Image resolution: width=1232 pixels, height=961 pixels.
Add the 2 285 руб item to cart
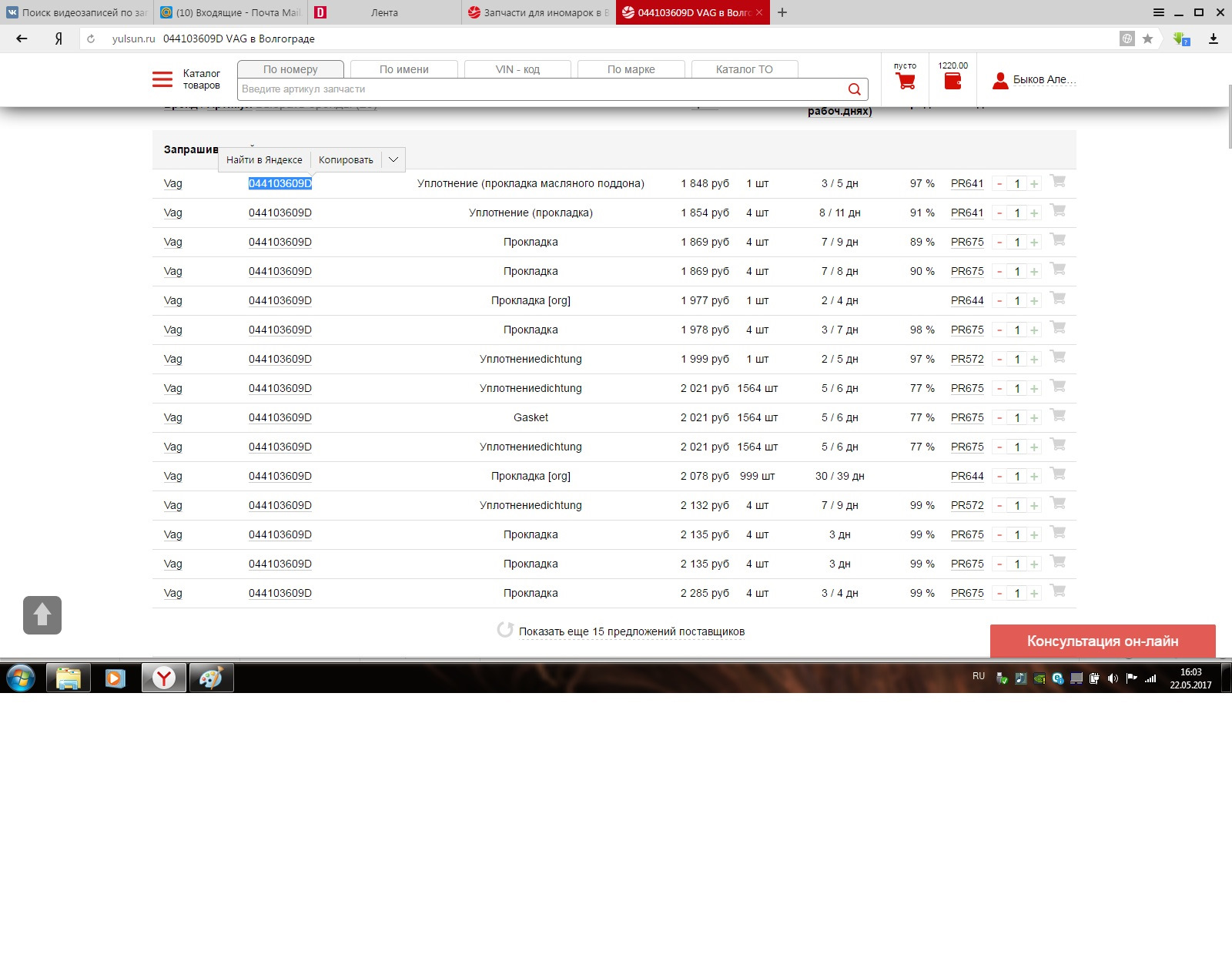pos(1058,591)
